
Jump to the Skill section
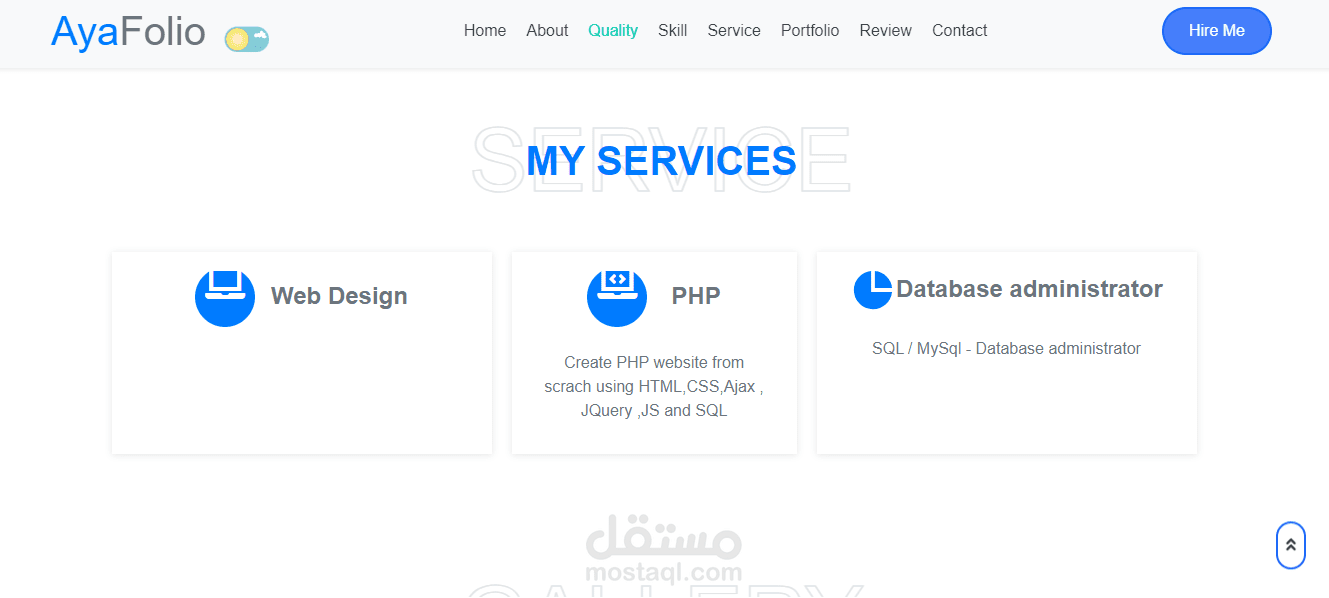click(x=673, y=31)
